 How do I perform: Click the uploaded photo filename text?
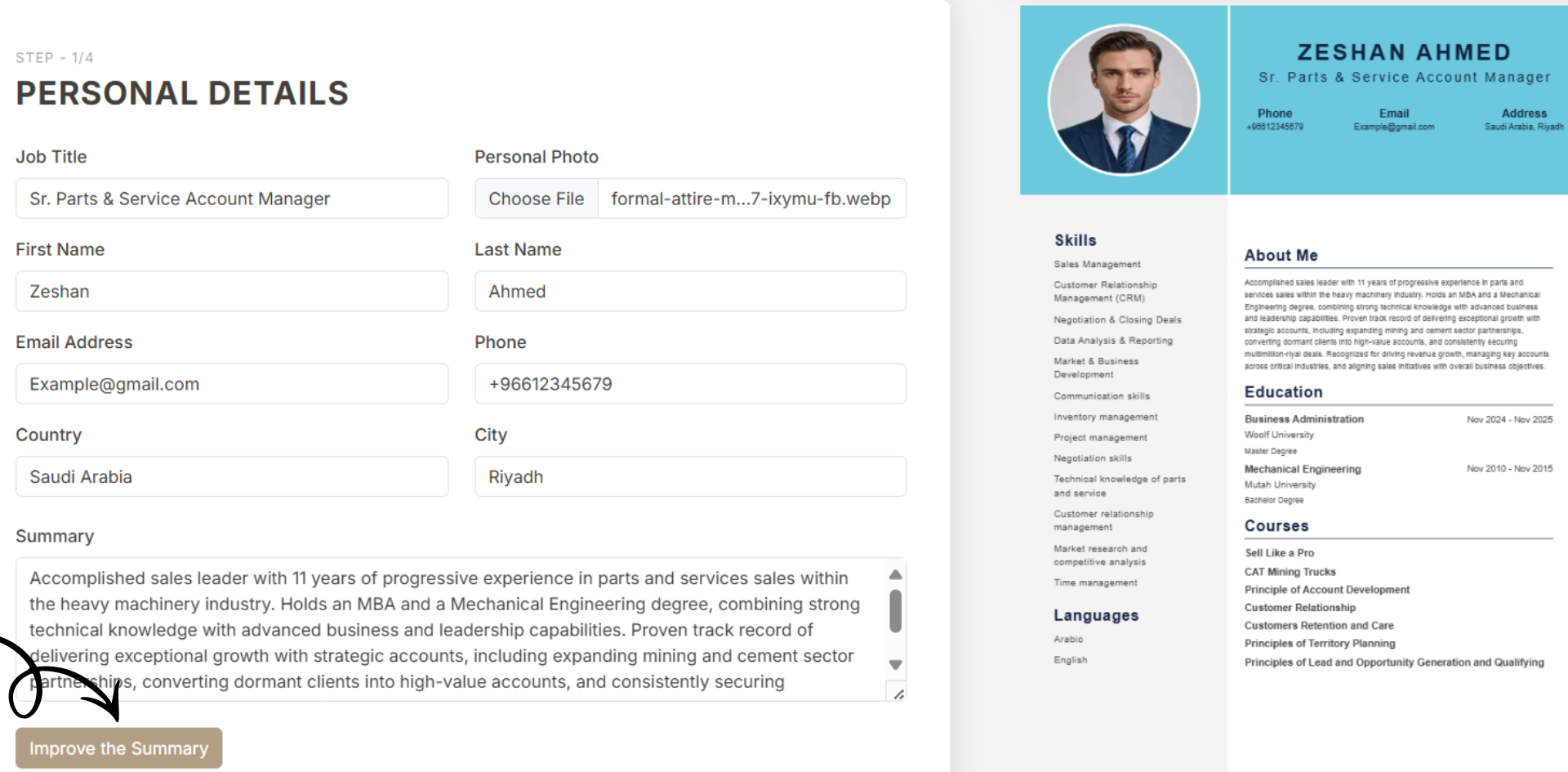[x=751, y=199]
